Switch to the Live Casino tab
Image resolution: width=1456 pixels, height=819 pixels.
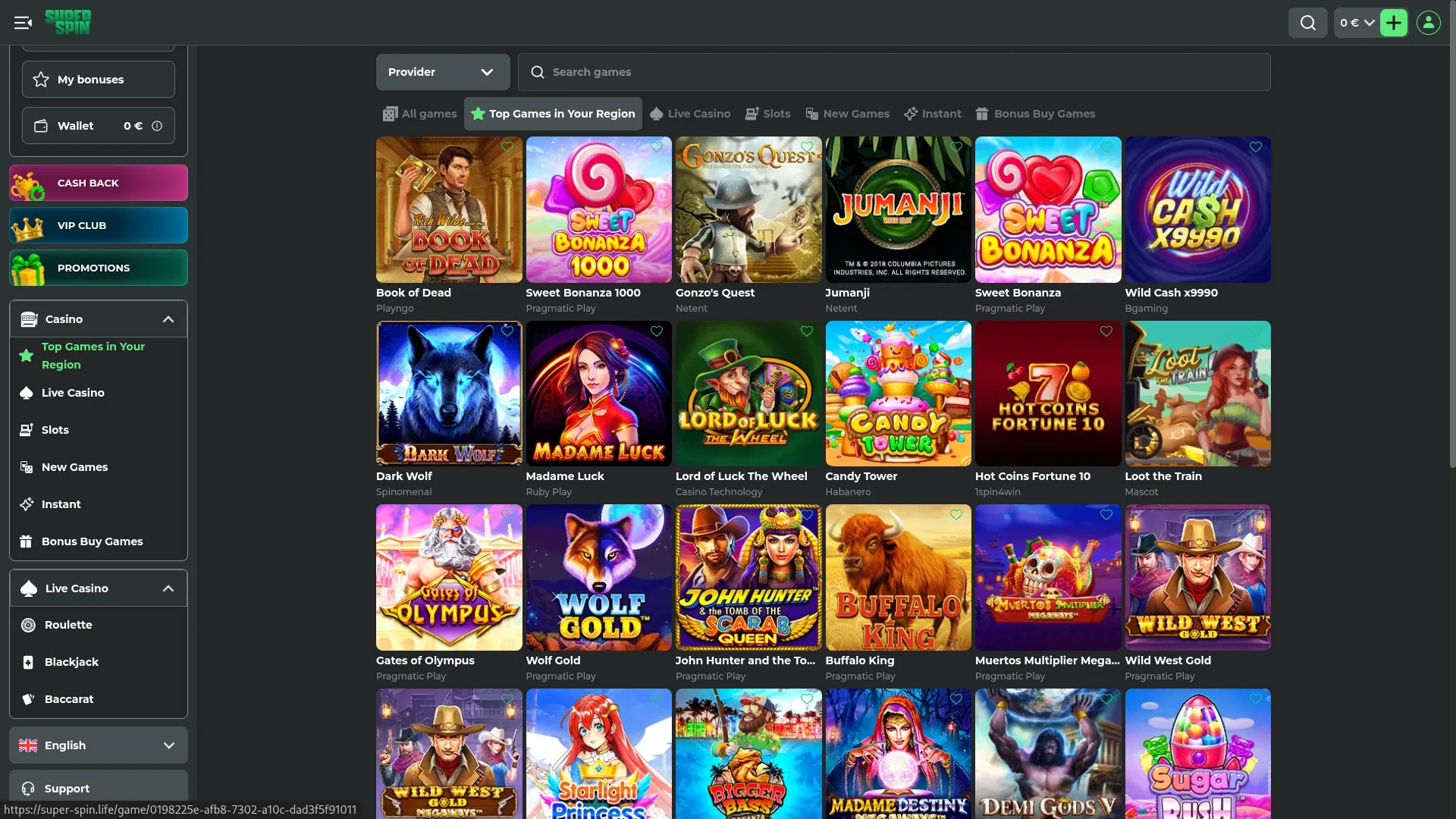point(690,114)
